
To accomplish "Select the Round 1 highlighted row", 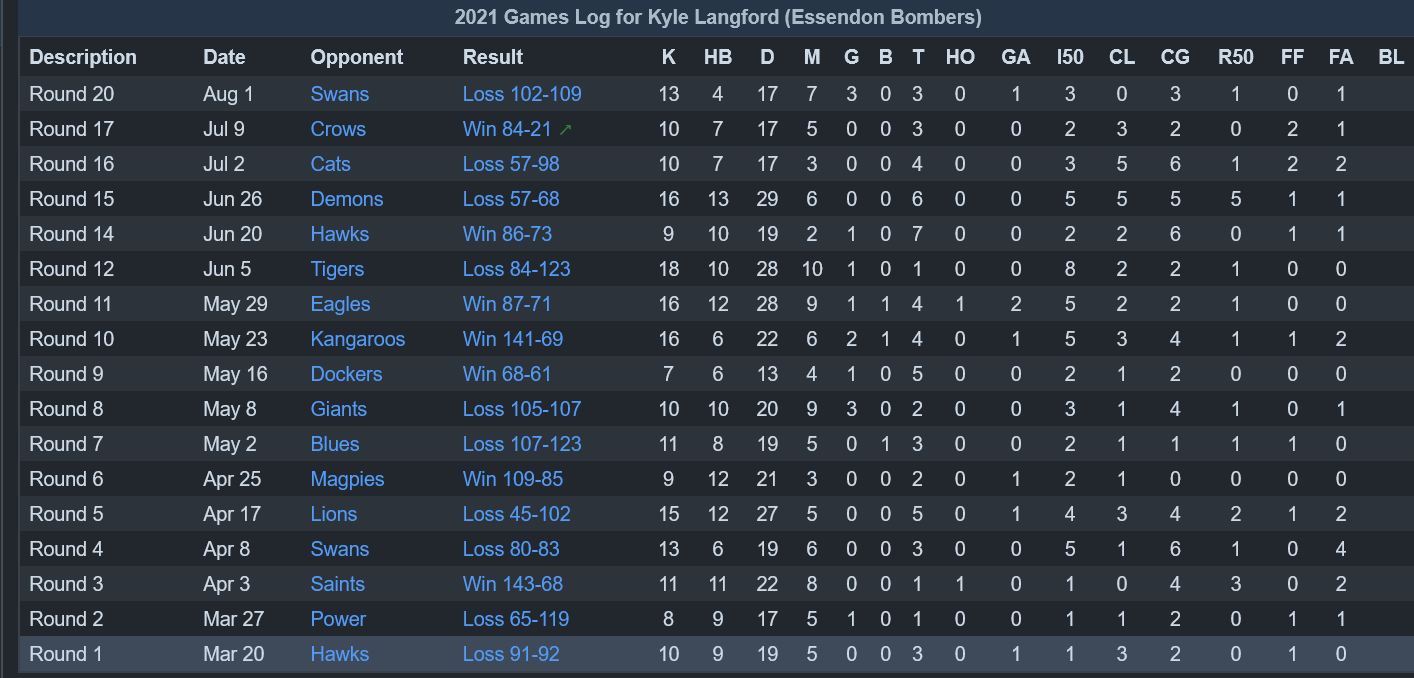I will click(716, 654).
